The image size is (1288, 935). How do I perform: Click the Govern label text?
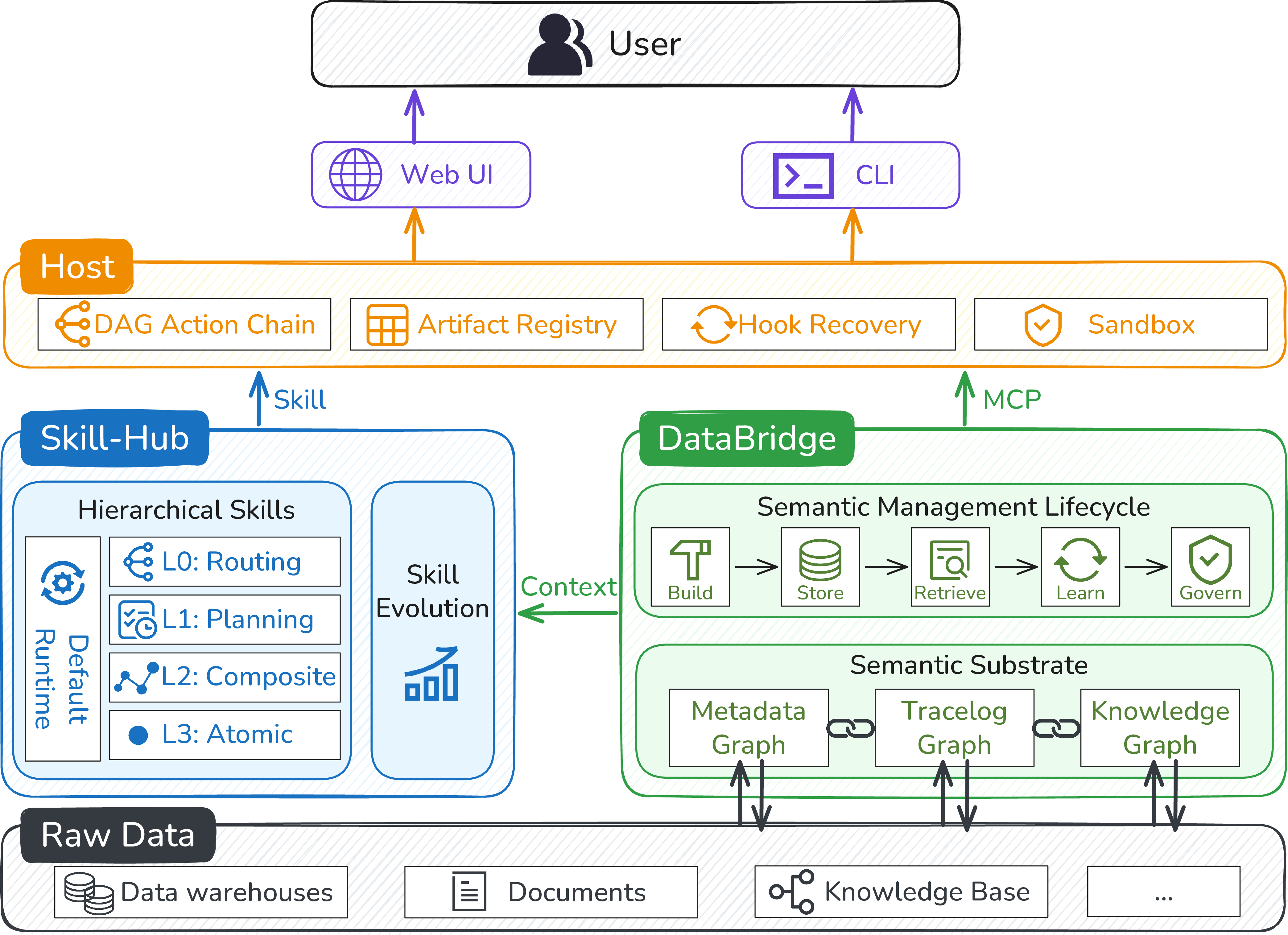(1210, 593)
